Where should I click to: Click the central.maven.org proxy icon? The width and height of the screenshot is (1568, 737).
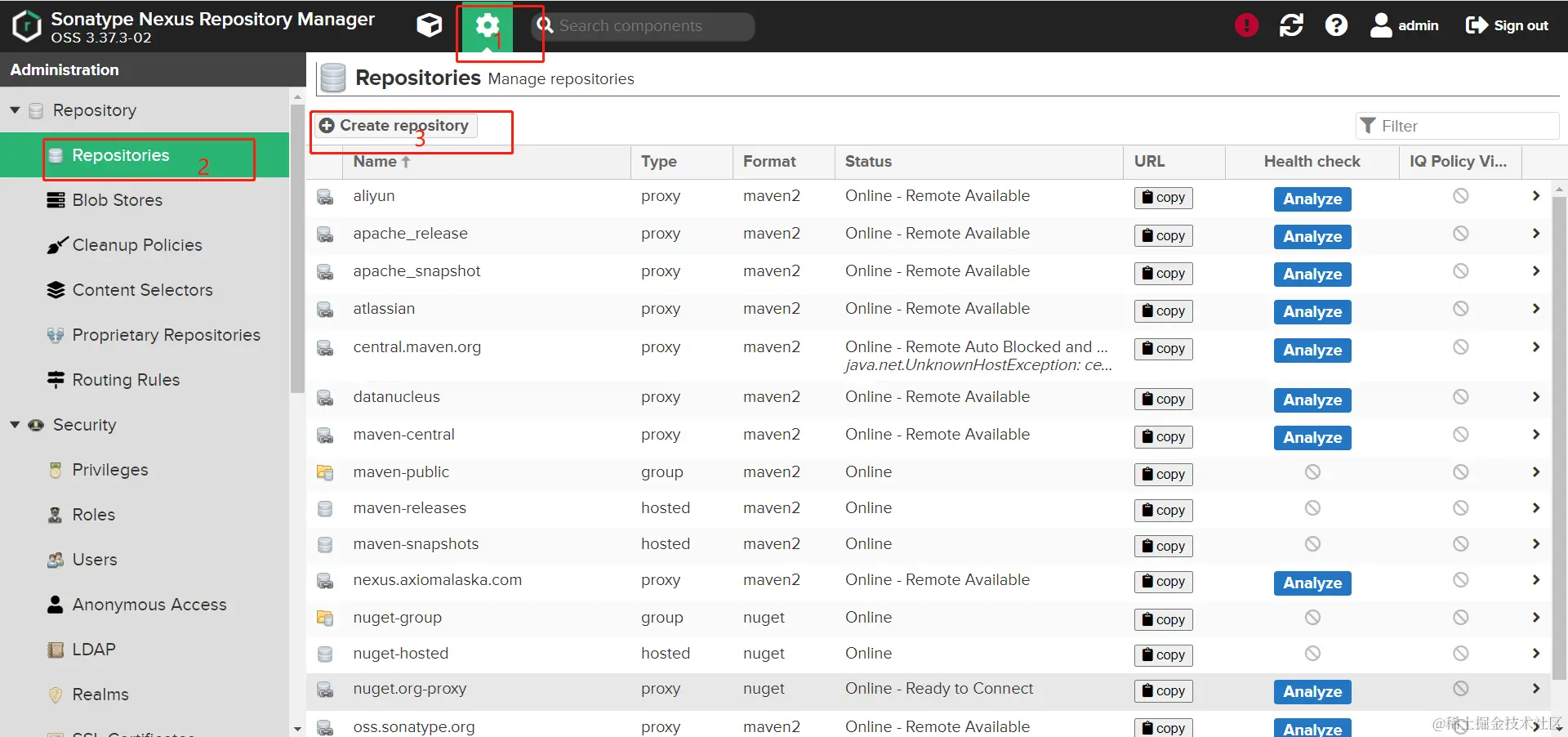coord(325,348)
